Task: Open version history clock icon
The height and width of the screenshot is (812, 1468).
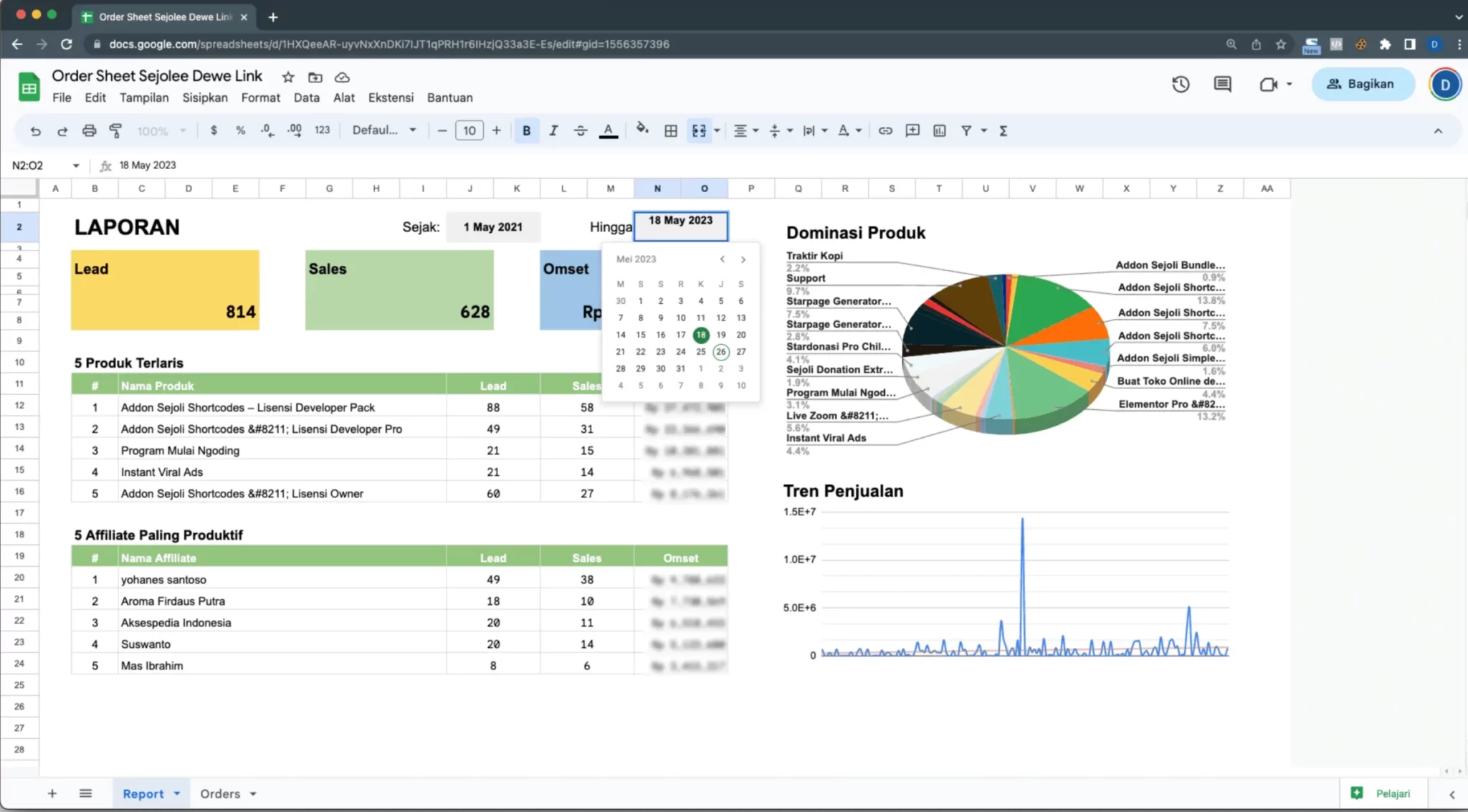Action: [x=1181, y=84]
